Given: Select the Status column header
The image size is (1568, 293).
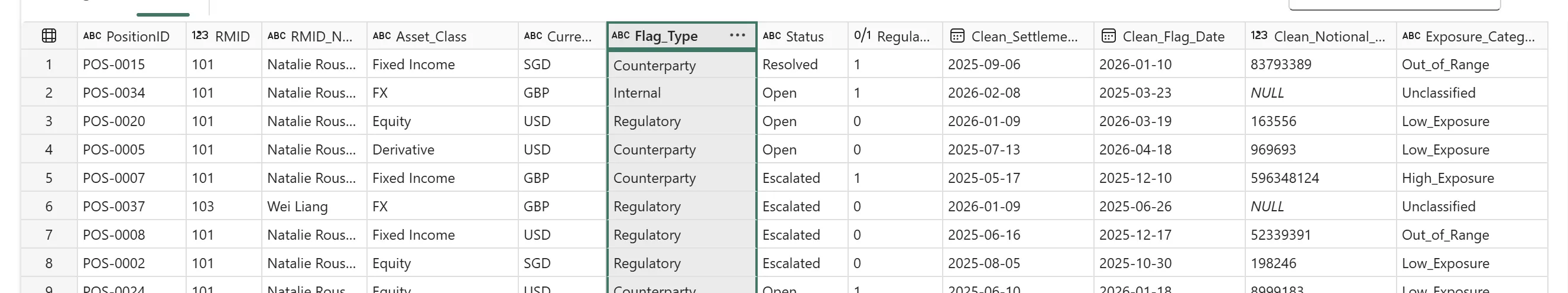Looking at the screenshot, I should (802, 36).
